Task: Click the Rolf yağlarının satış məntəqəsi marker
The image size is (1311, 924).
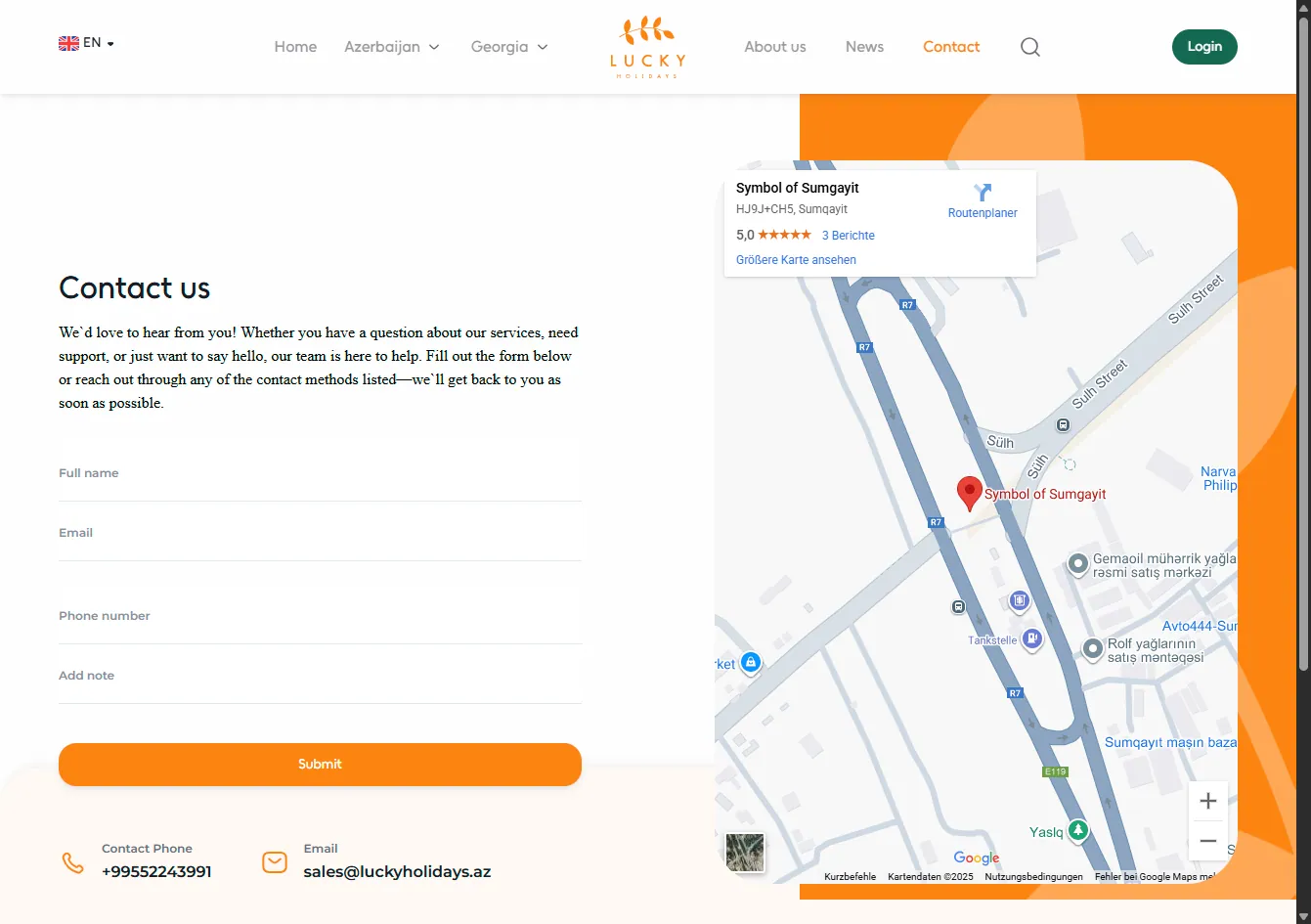Action: pyautogui.click(x=1092, y=648)
